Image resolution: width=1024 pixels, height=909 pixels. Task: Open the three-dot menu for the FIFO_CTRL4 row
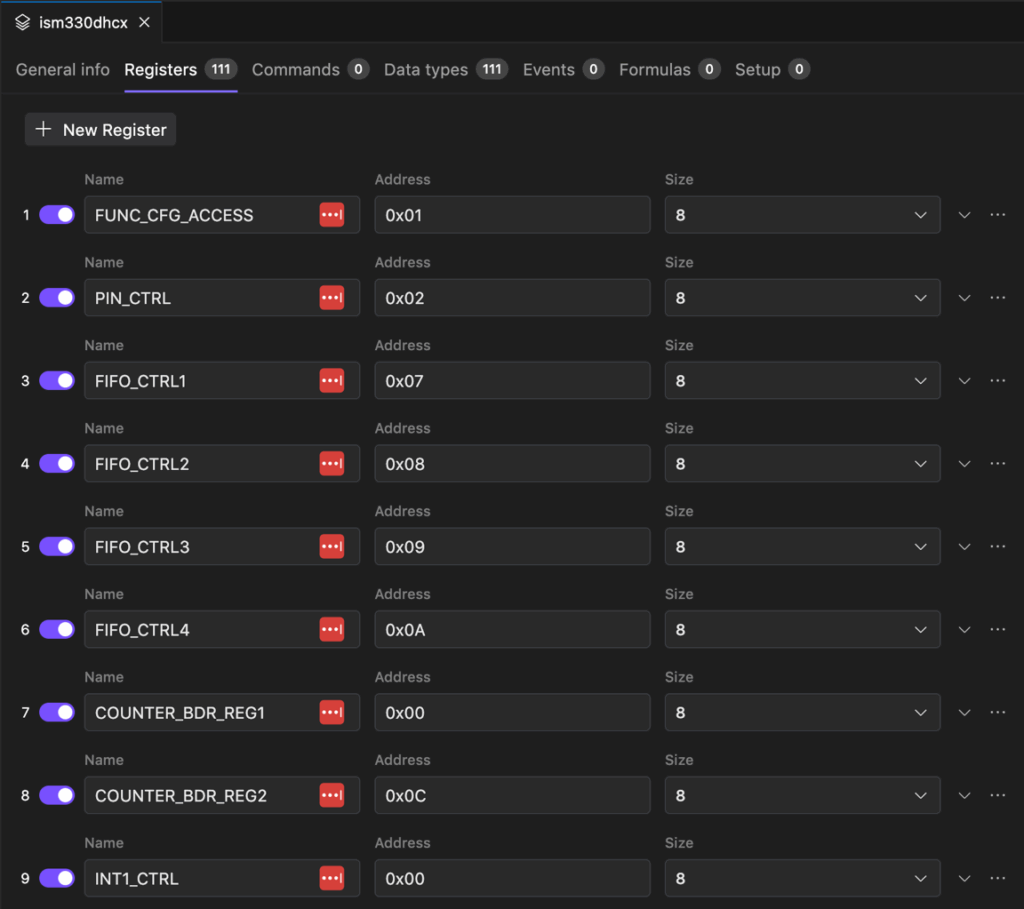click(997, 630)
